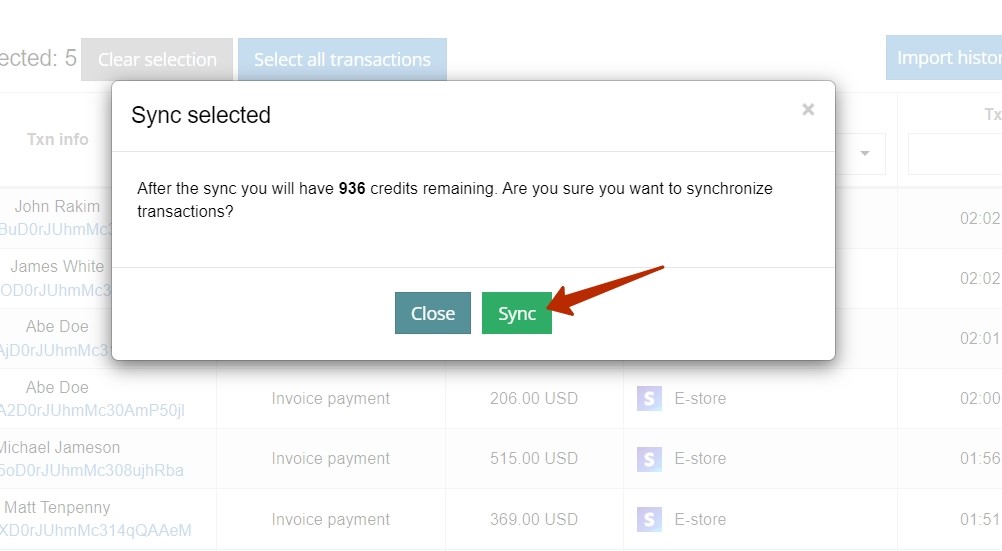Click E-store icon in 515.00 USD row

649,458
